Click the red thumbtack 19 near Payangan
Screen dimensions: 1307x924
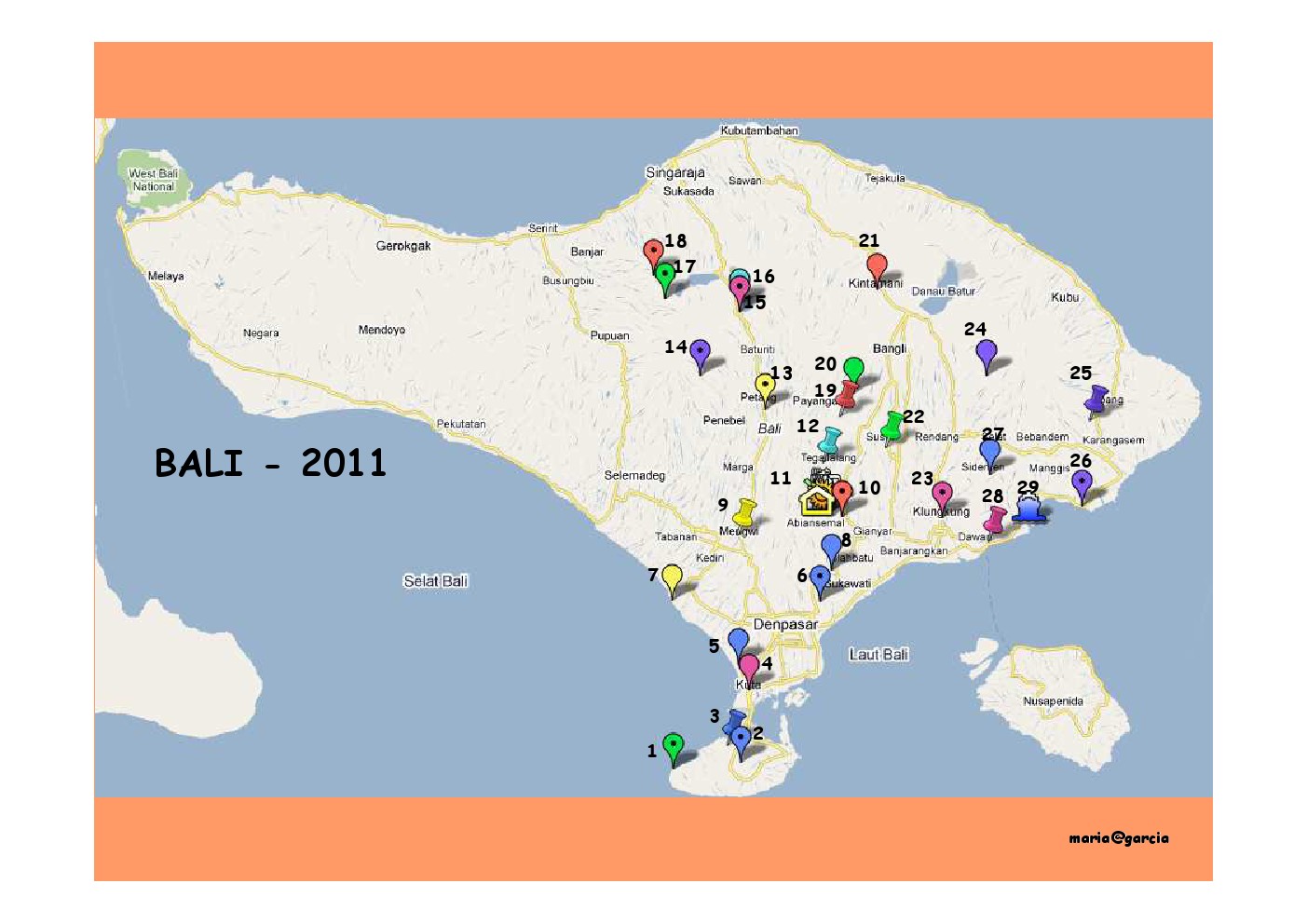[844, 396]
